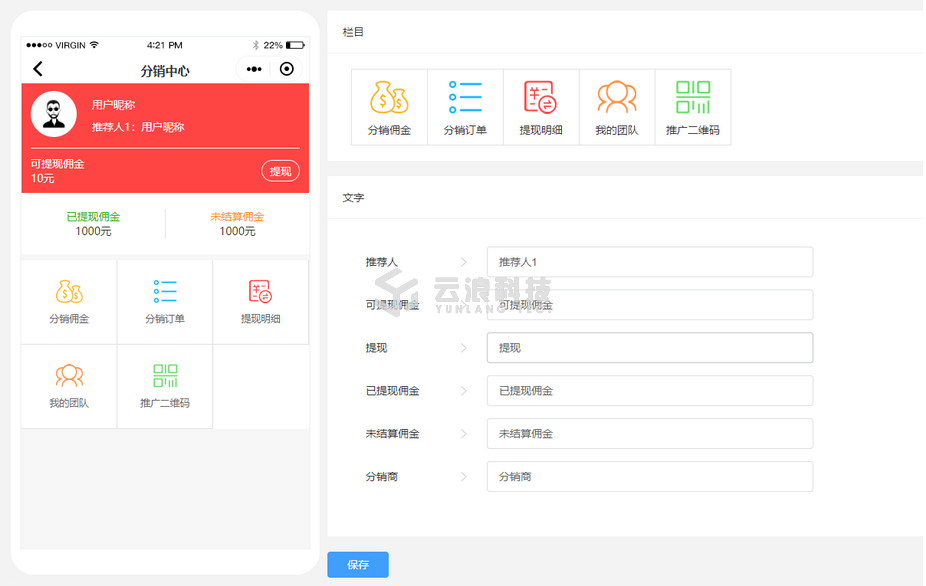Click the 推荐人 text input field
Screen dimensions: 926x586
coord(649,262)
